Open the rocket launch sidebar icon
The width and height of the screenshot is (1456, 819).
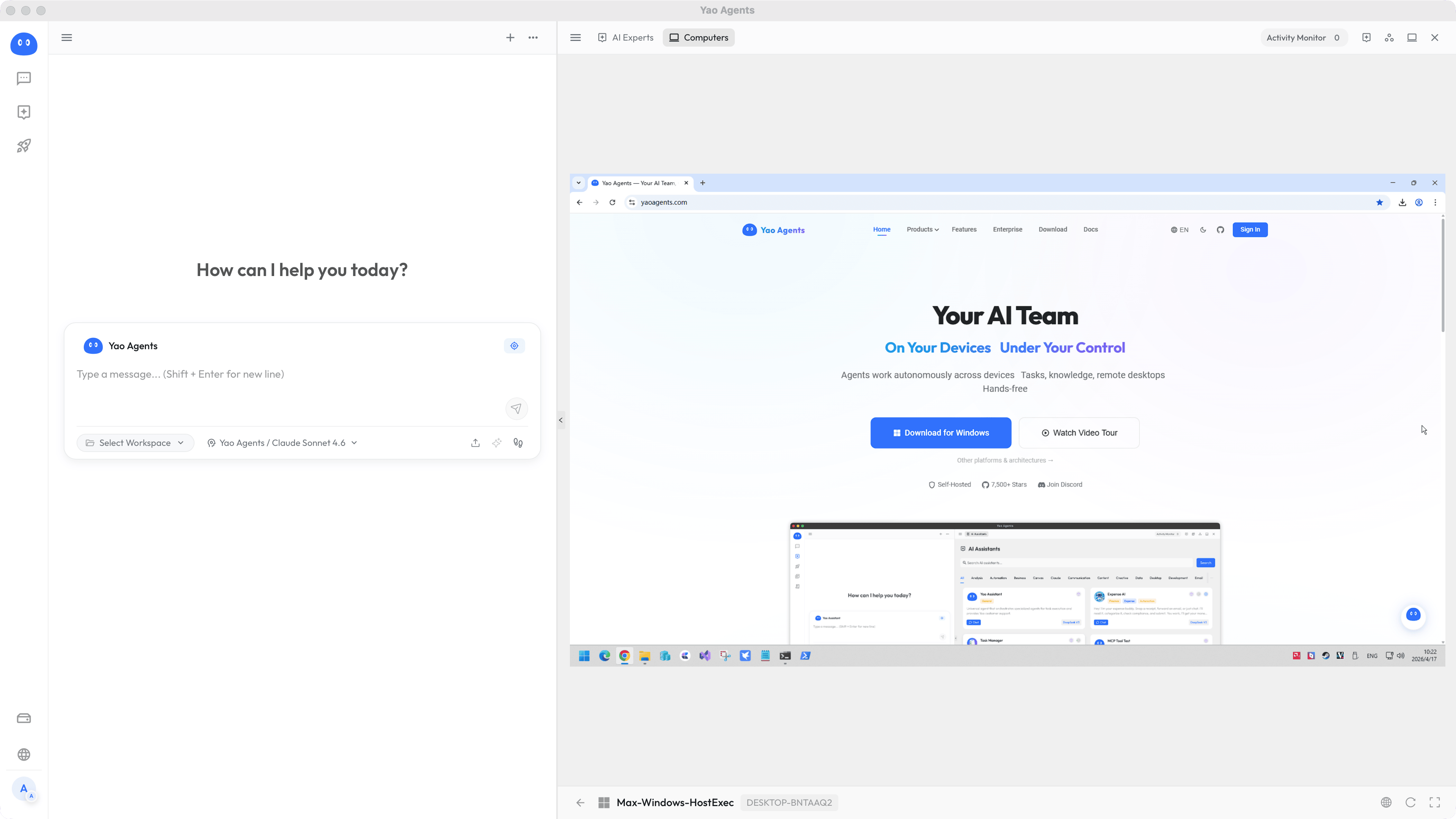24,146
